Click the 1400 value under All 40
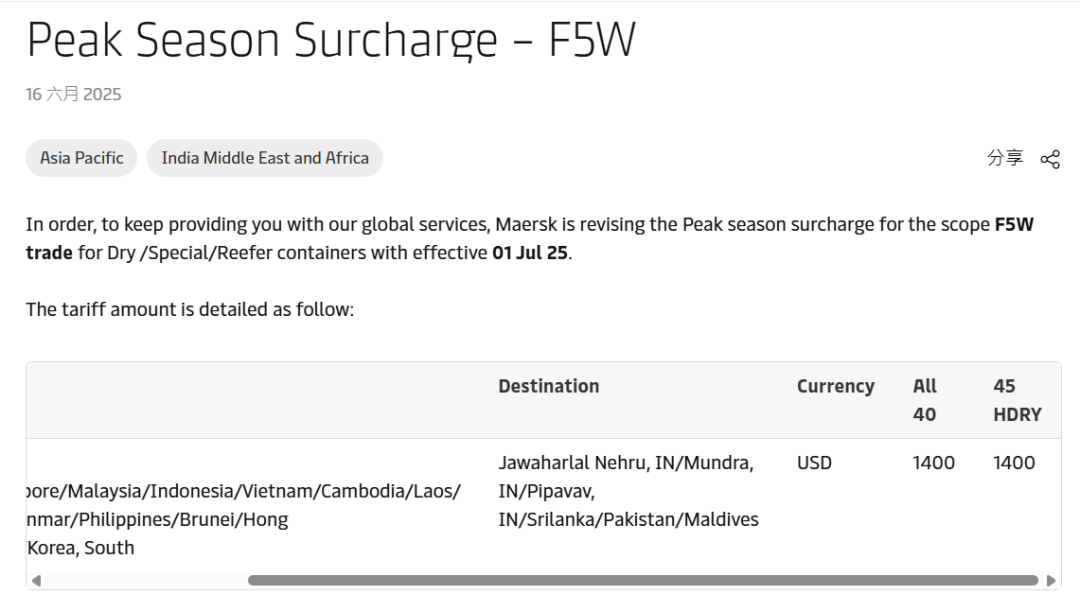The width and height of the screenshot is (1080, 612). coord(933,463)
